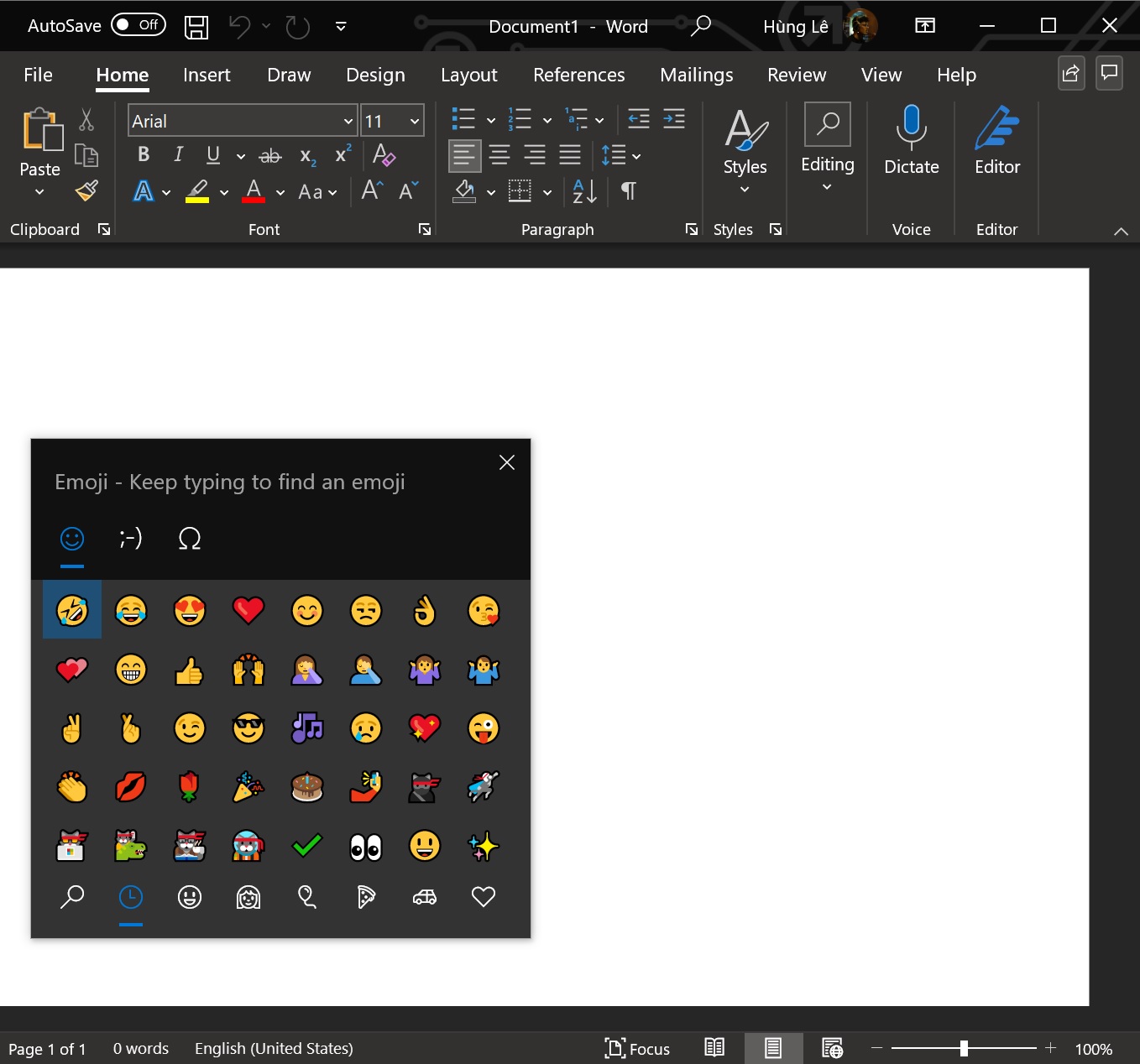This screenshot has width=1140, height=1064.
Task: Click the Focus mode button
Action: tap(637, 1048)
